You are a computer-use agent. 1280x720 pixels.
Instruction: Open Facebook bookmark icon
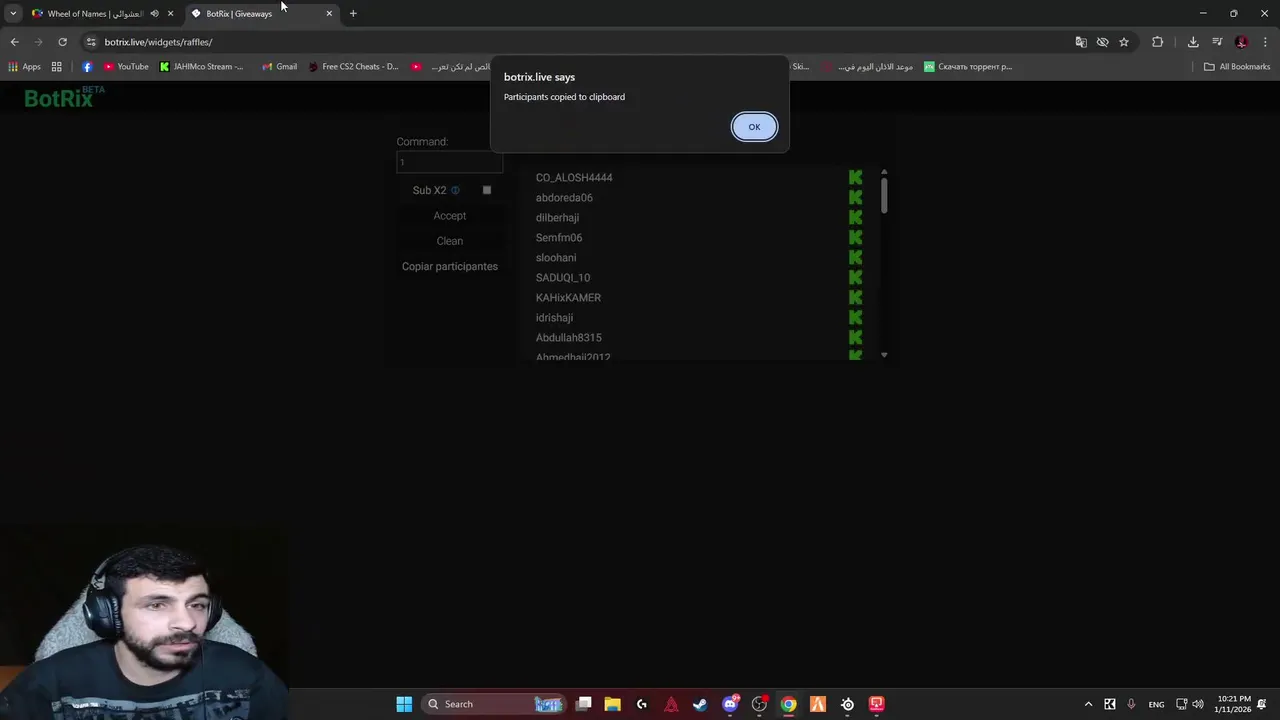[x=87, y=67]
